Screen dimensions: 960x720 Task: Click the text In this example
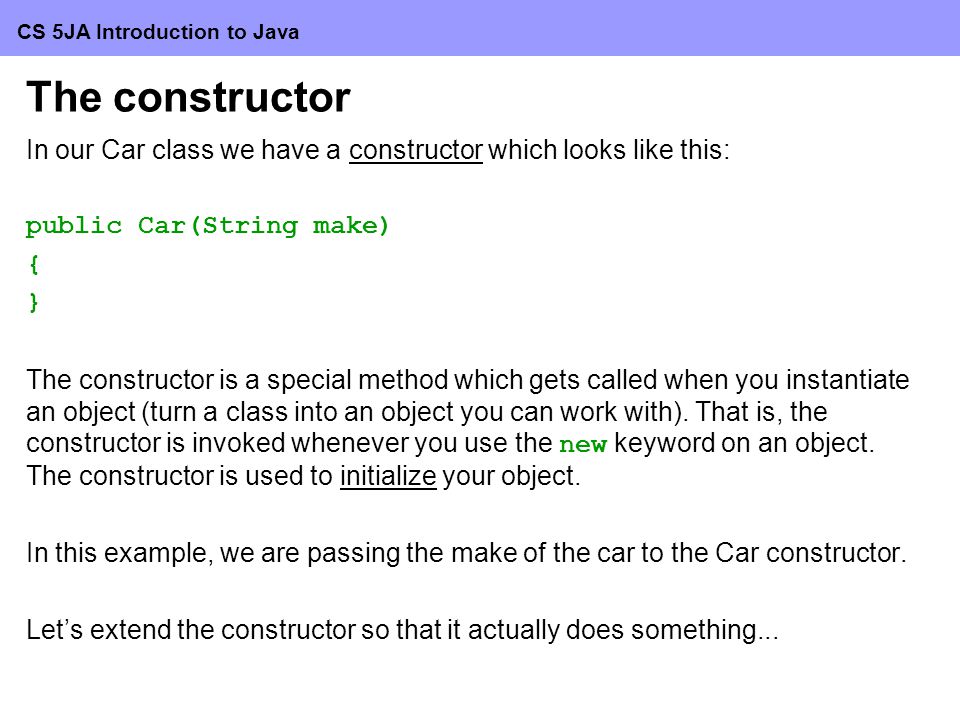click(118, 553)
